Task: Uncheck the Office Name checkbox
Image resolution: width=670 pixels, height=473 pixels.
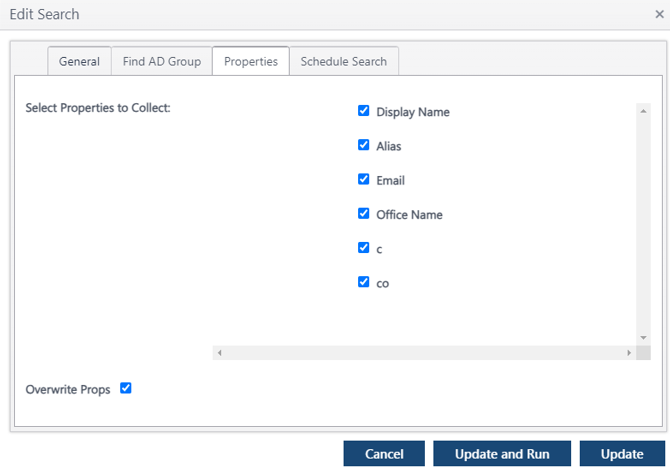Action: click(x=364, y=214)
